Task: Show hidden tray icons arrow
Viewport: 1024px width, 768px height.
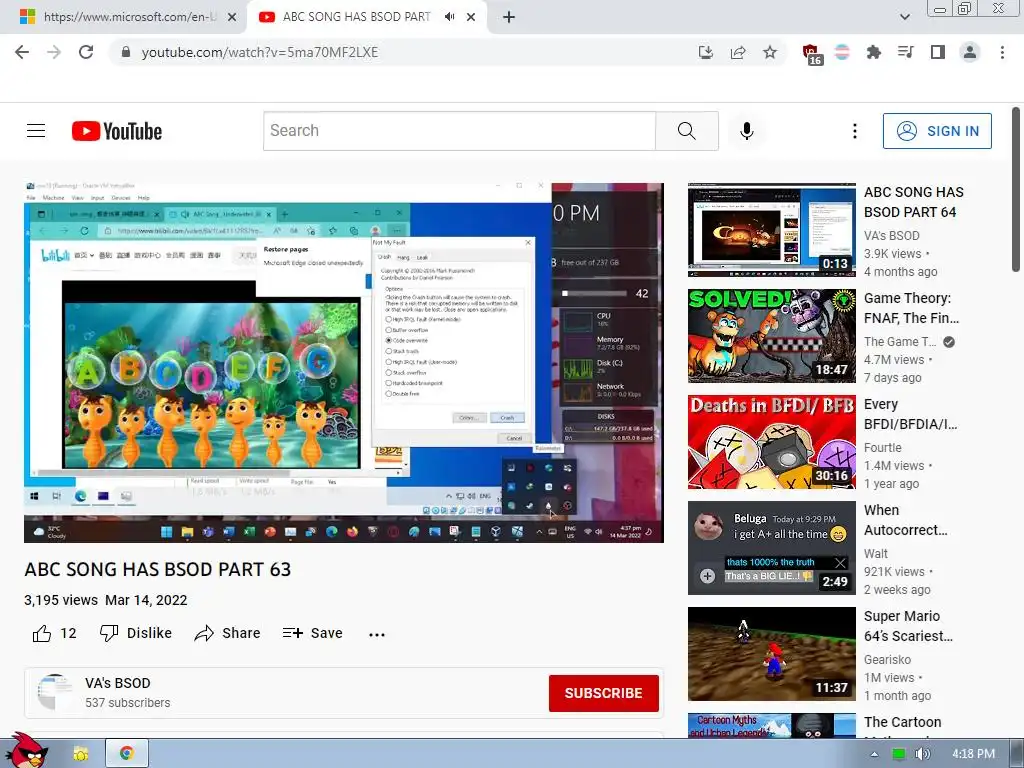Action: (x=874, y=754)
